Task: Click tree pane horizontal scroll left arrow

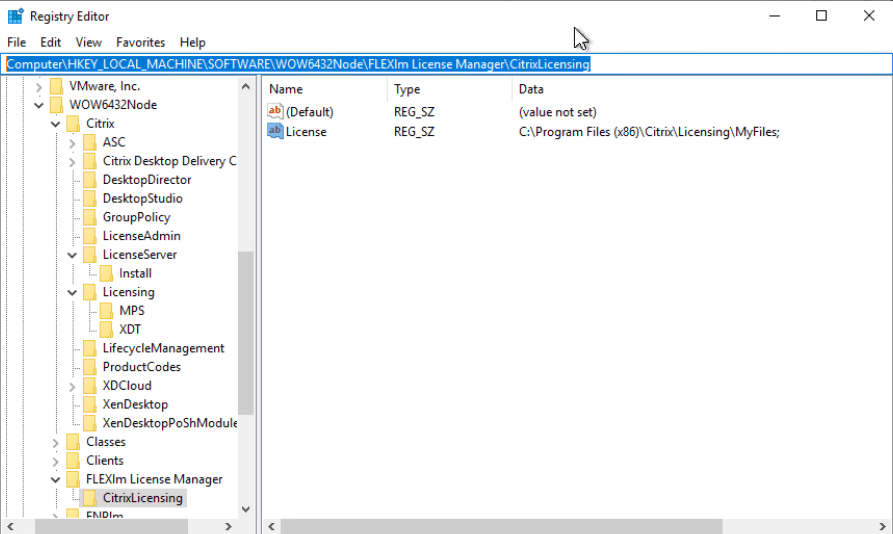Action: (10, 526)
